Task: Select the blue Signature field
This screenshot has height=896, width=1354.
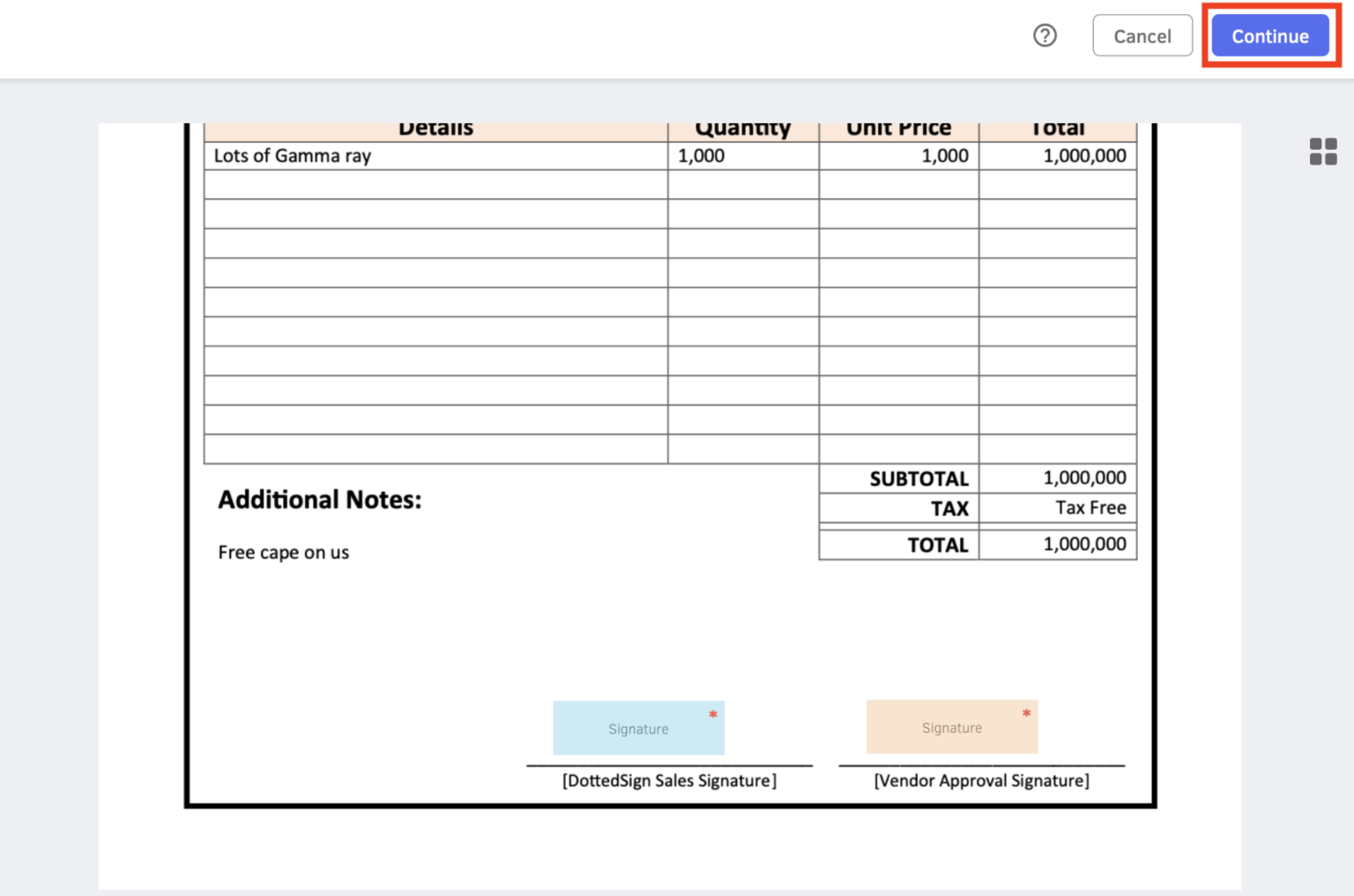Action: pyautogui.click(x=637, y=729)
